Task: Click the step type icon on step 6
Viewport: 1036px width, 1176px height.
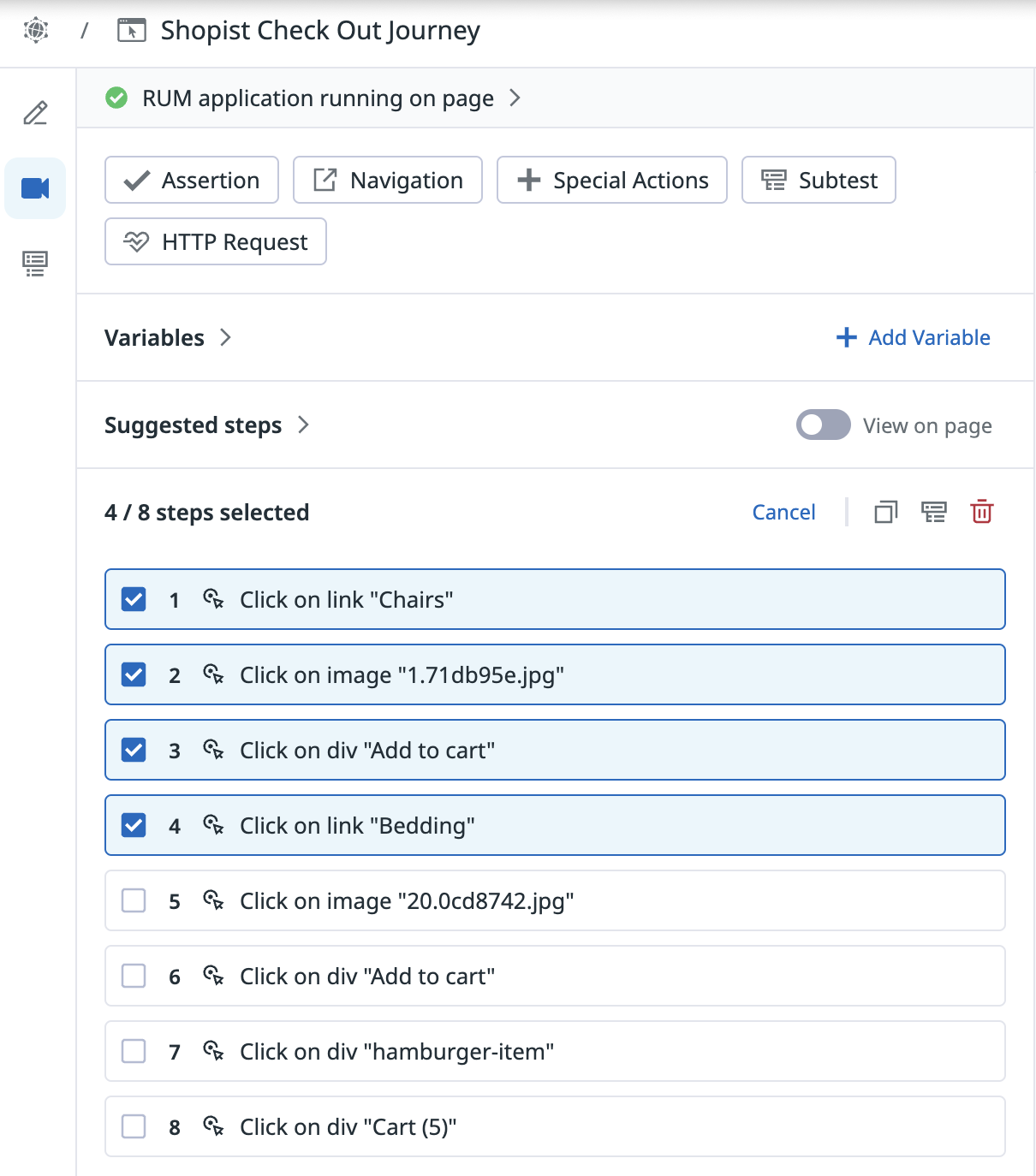Action: 213,976
